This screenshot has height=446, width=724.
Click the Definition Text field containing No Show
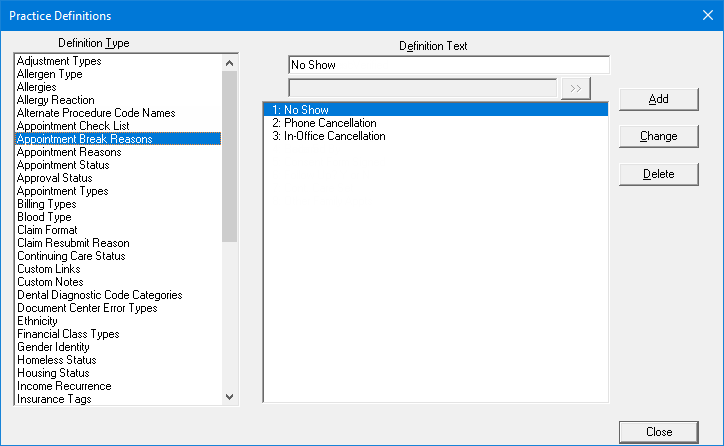click(449, 65)
